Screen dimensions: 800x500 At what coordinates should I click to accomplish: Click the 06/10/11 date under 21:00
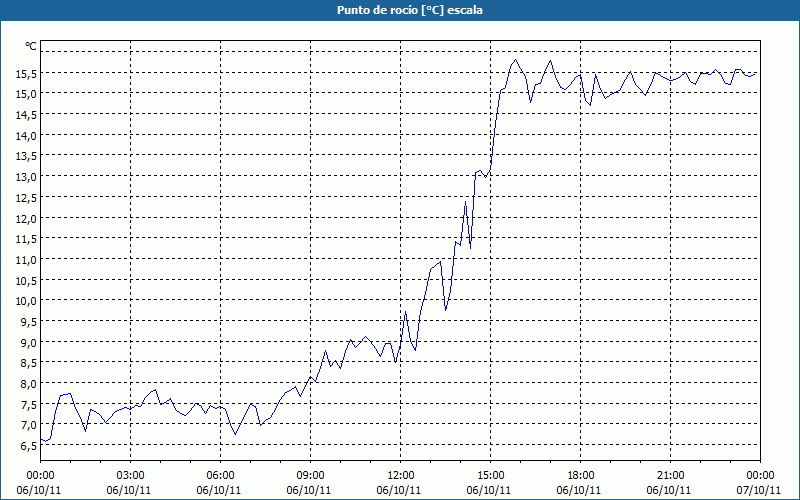click(x=669, y=490)
